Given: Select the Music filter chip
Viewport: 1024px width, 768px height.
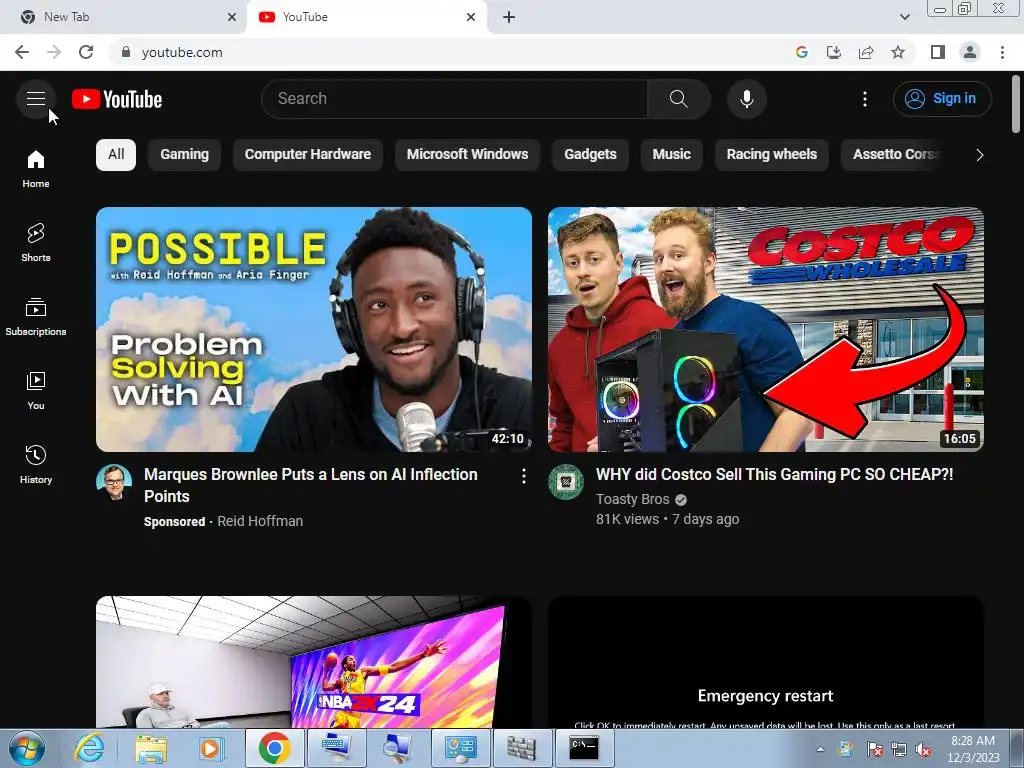Looking at the screenshot, I should click(x=671, y=155).
